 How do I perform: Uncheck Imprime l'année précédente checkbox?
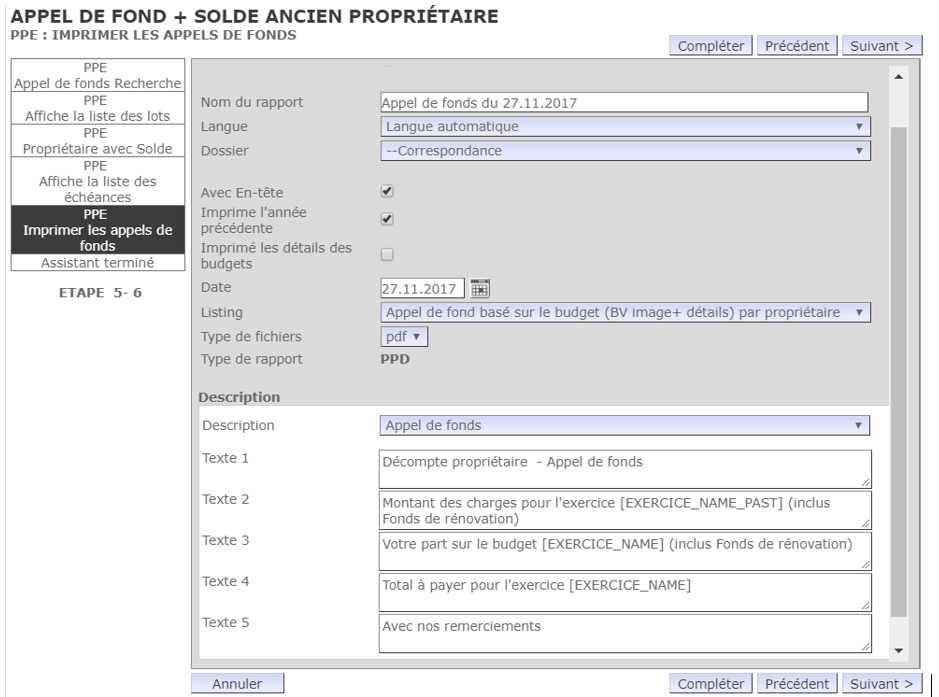(x=387, y=220)
